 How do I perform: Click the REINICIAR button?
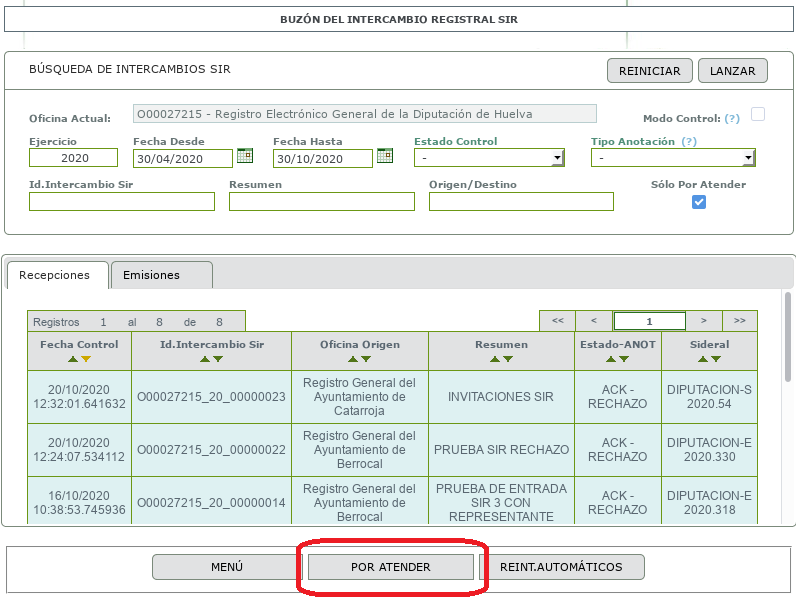(x=650, y=71)
